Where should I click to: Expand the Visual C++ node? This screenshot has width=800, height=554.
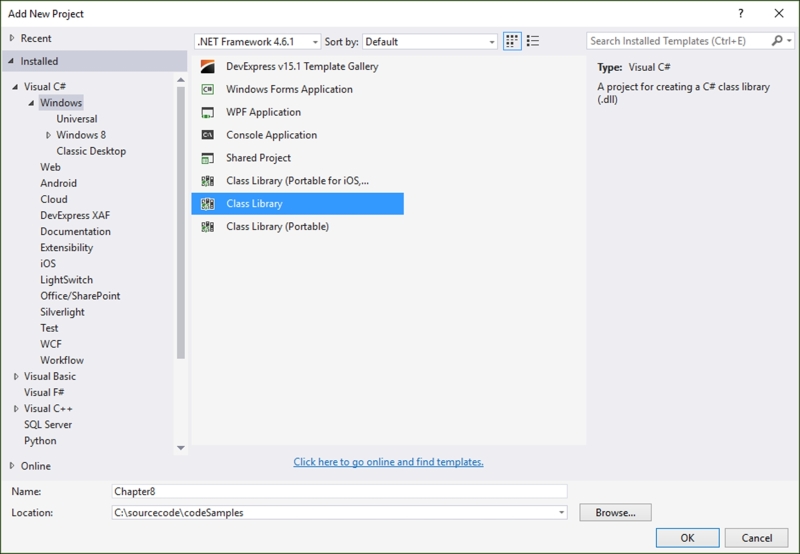(16, 409)
